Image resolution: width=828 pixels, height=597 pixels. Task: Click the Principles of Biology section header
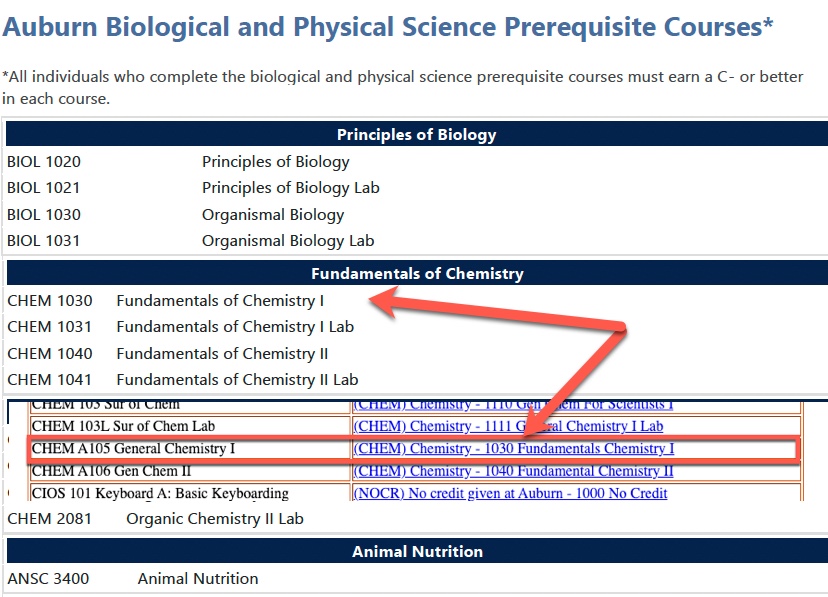417,134
